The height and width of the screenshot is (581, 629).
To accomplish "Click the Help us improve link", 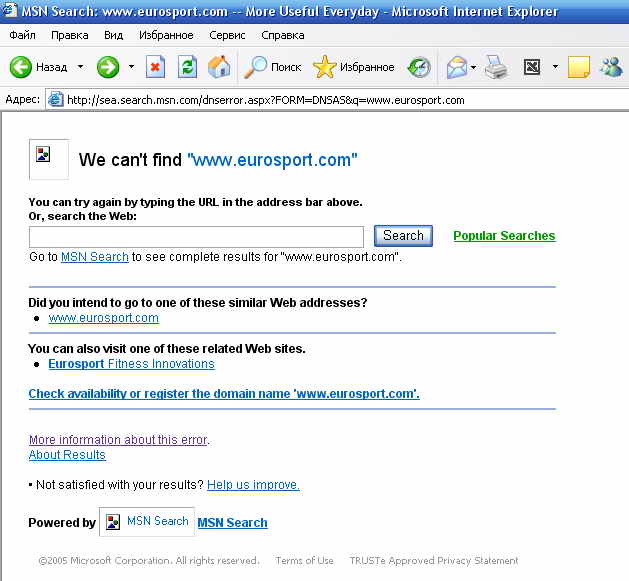I will pyautogui.click(x=253, y=485).
